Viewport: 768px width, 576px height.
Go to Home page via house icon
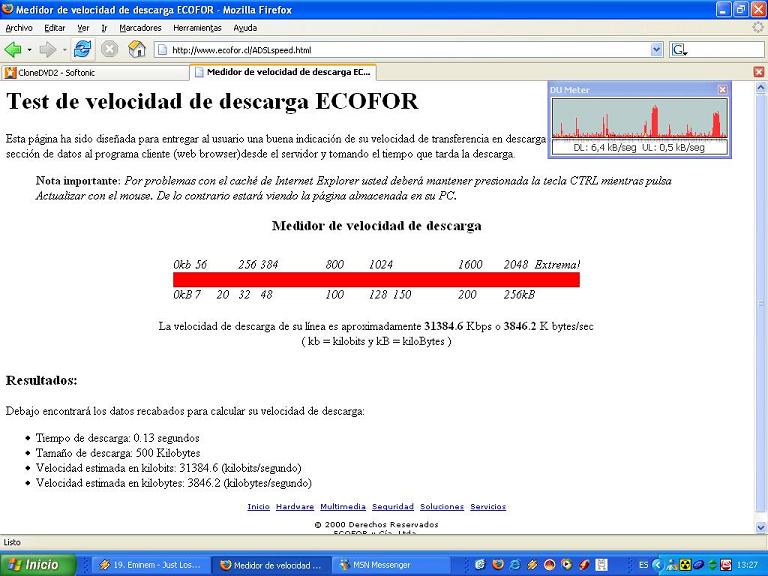[137, 49]
